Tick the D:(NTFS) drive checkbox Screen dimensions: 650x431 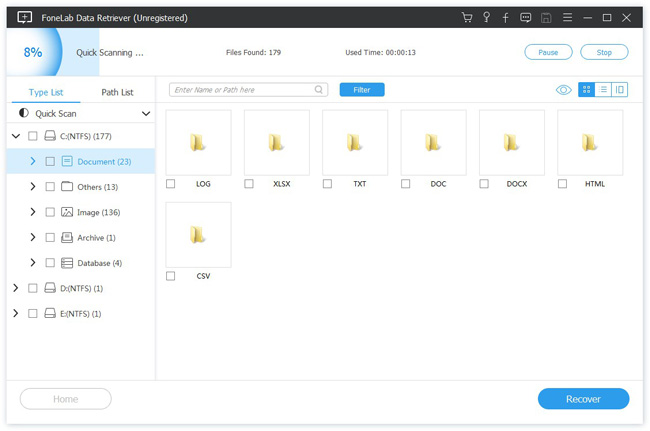pyautogui.click(x=32, y=288)
